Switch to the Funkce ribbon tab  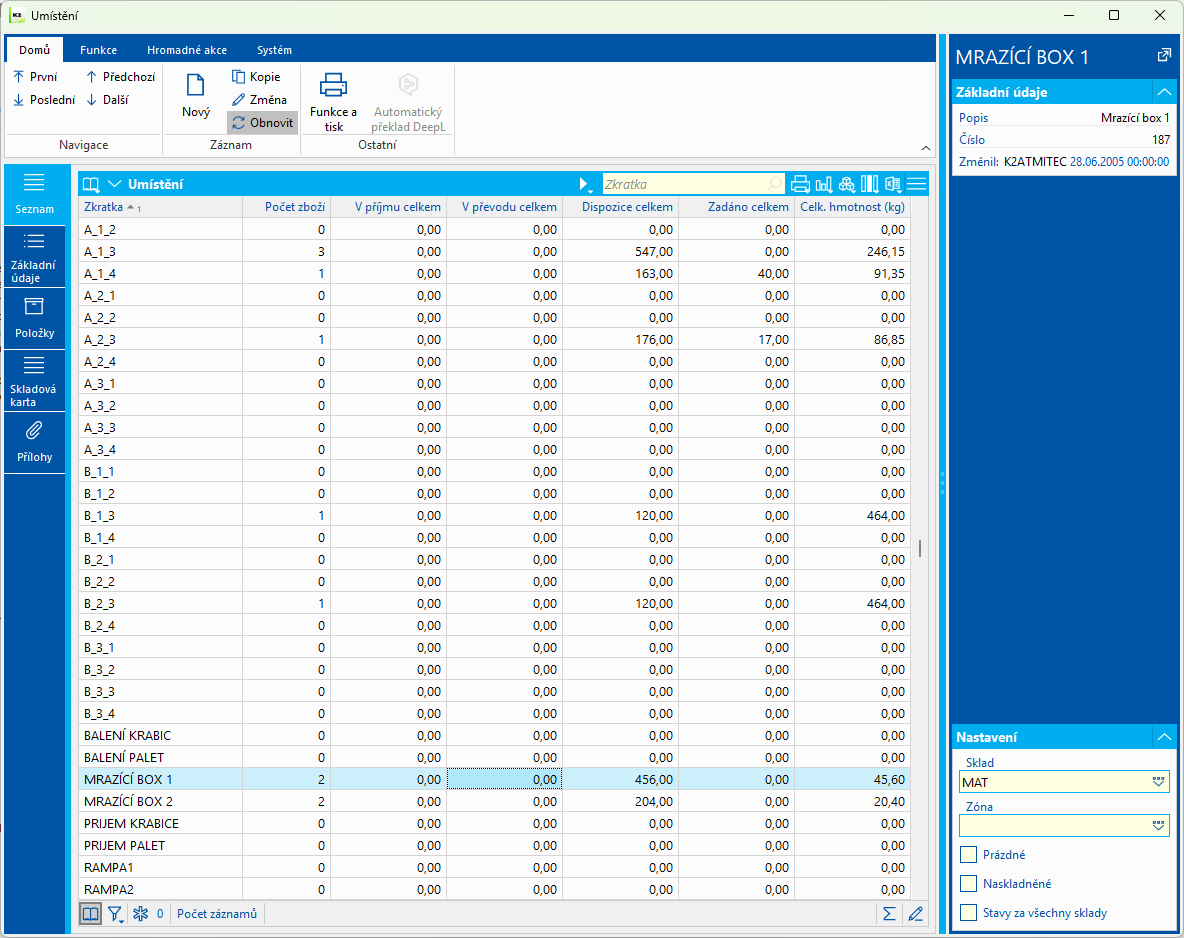click(99, 50)
